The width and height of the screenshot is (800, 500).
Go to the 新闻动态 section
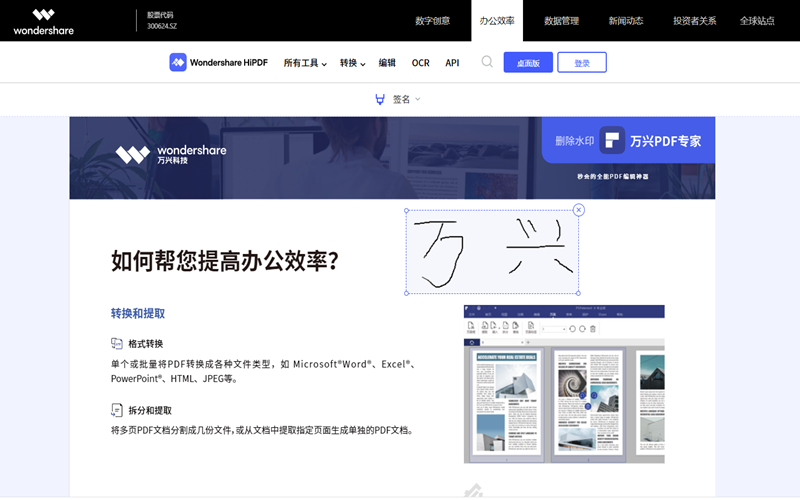(626, 21)
